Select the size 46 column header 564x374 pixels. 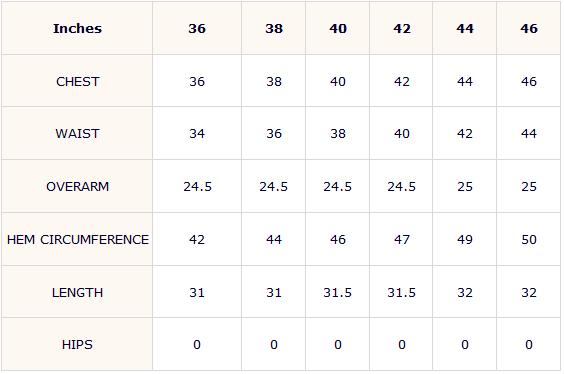tap(529, 28)
